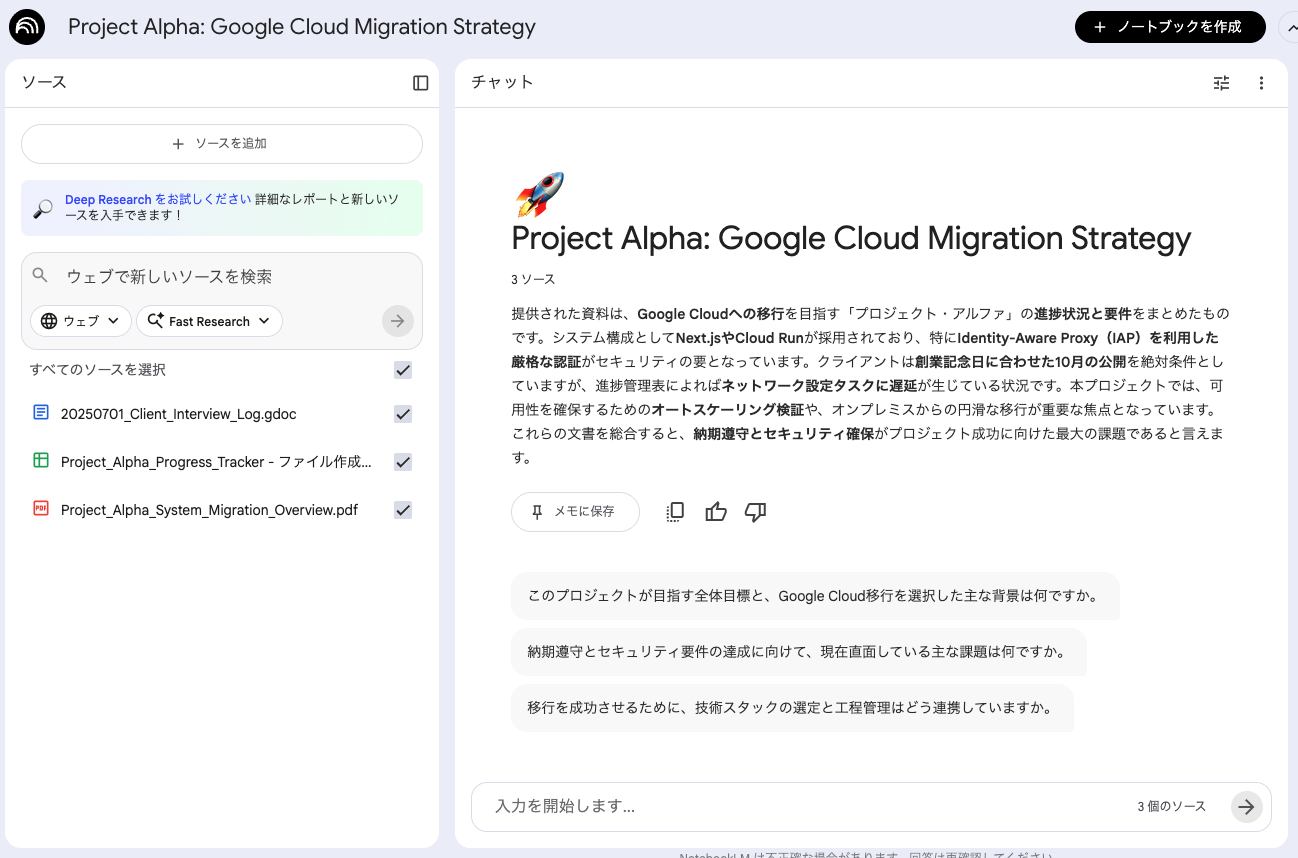Submit web source search arrow button
The image size is (1298, 858).
[x=397, y=321]
